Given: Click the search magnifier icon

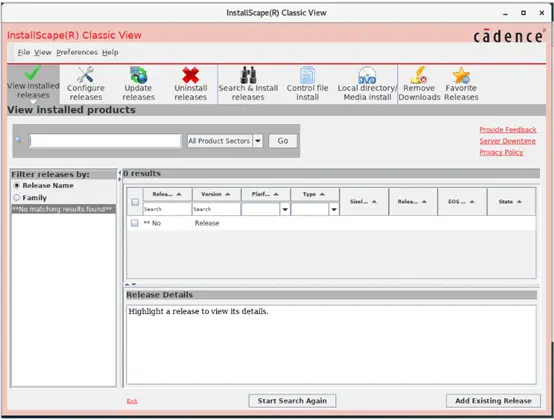Looking at the screenshot, I should pos(19,141).
